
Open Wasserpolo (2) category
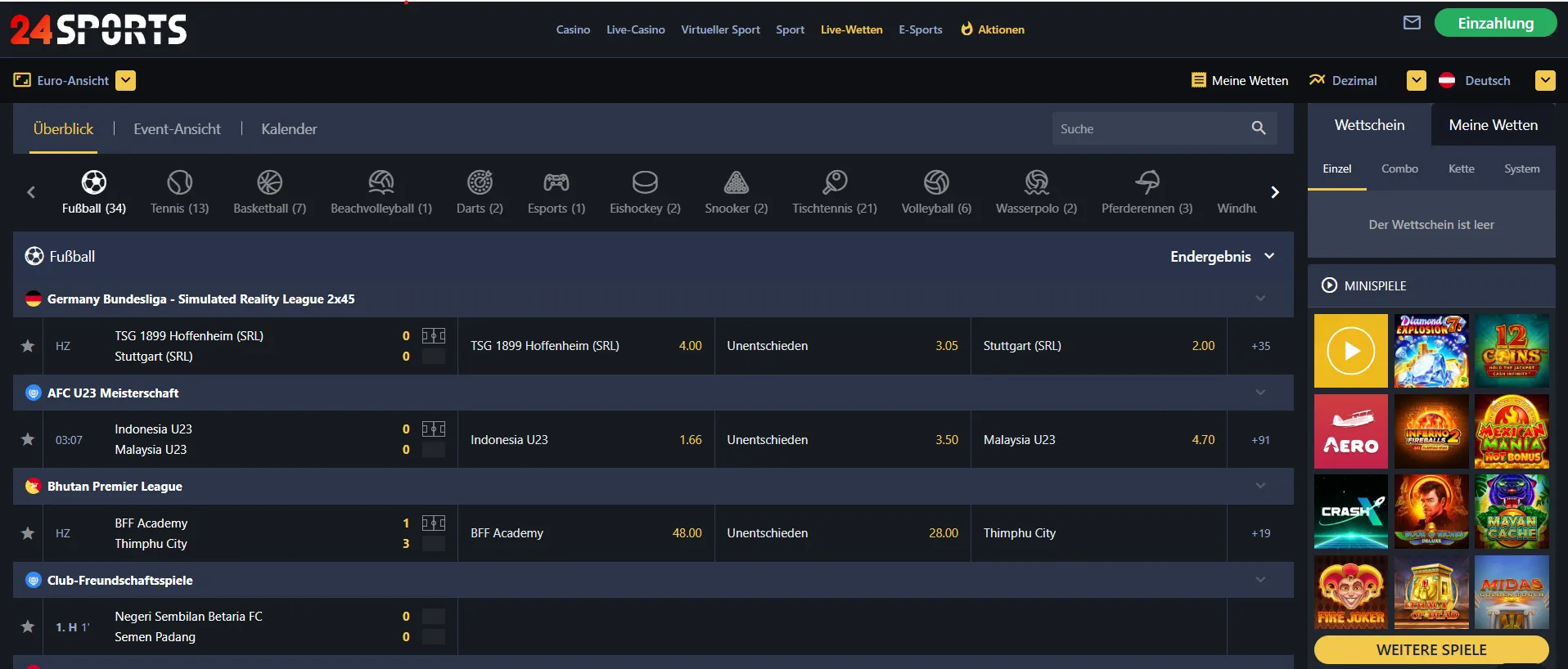1036,192
